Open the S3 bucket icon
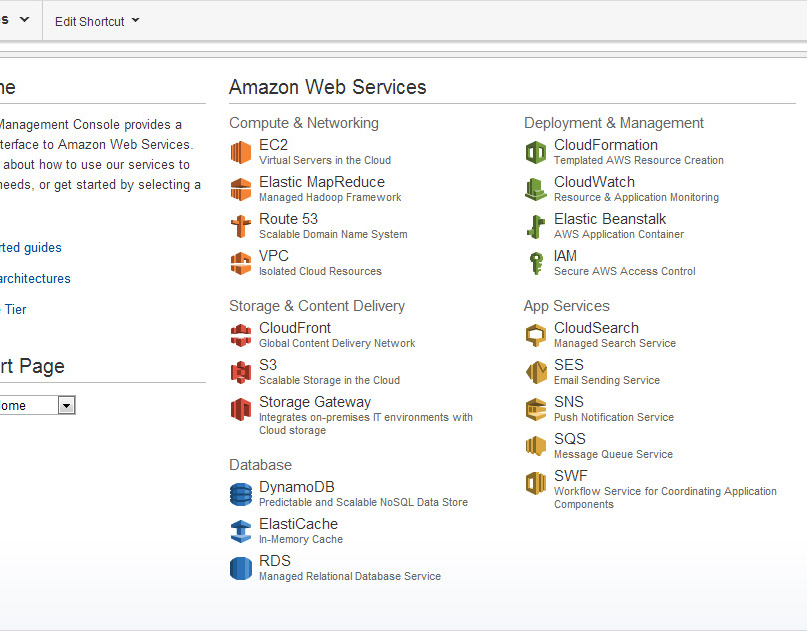807x631 pixels. [241, 372]
